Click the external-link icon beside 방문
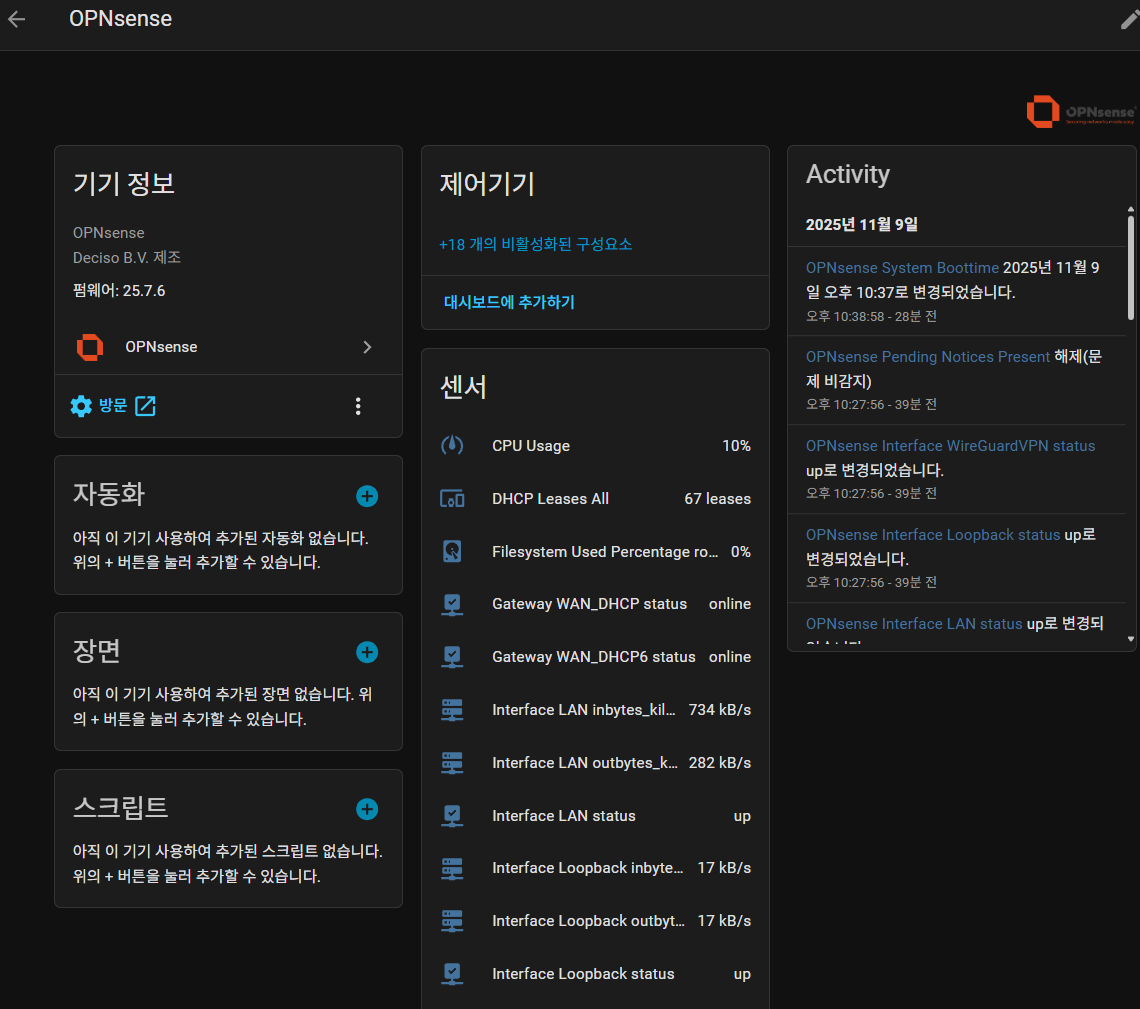Viewport: 1140px width, 1009px height. click(x=145, y=406)
